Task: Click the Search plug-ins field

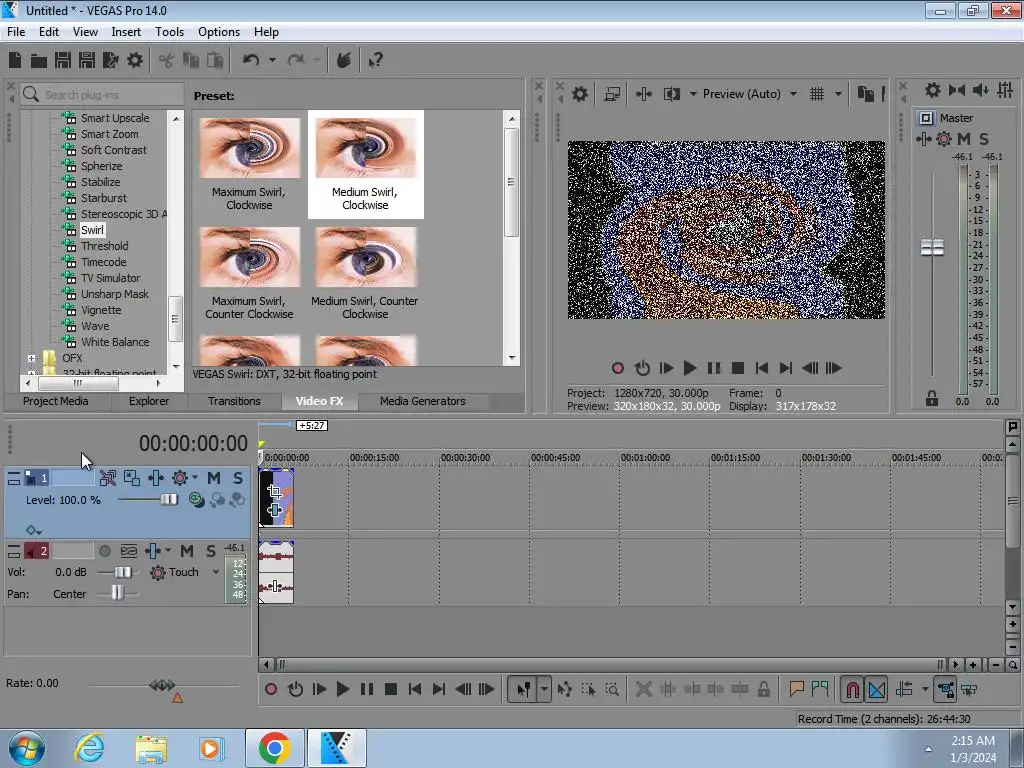Action: point(102,95)
